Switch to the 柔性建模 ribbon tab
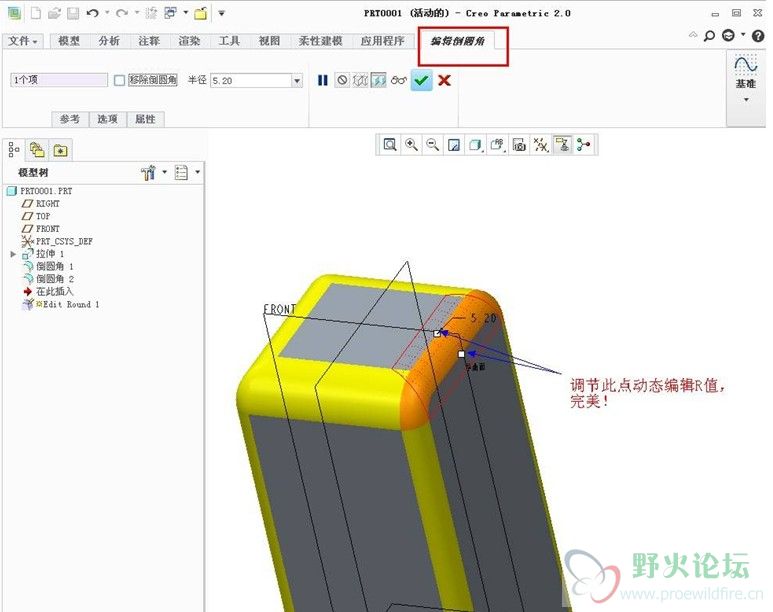Viewport: 773px width, 612px height. (x=320, y=41)
